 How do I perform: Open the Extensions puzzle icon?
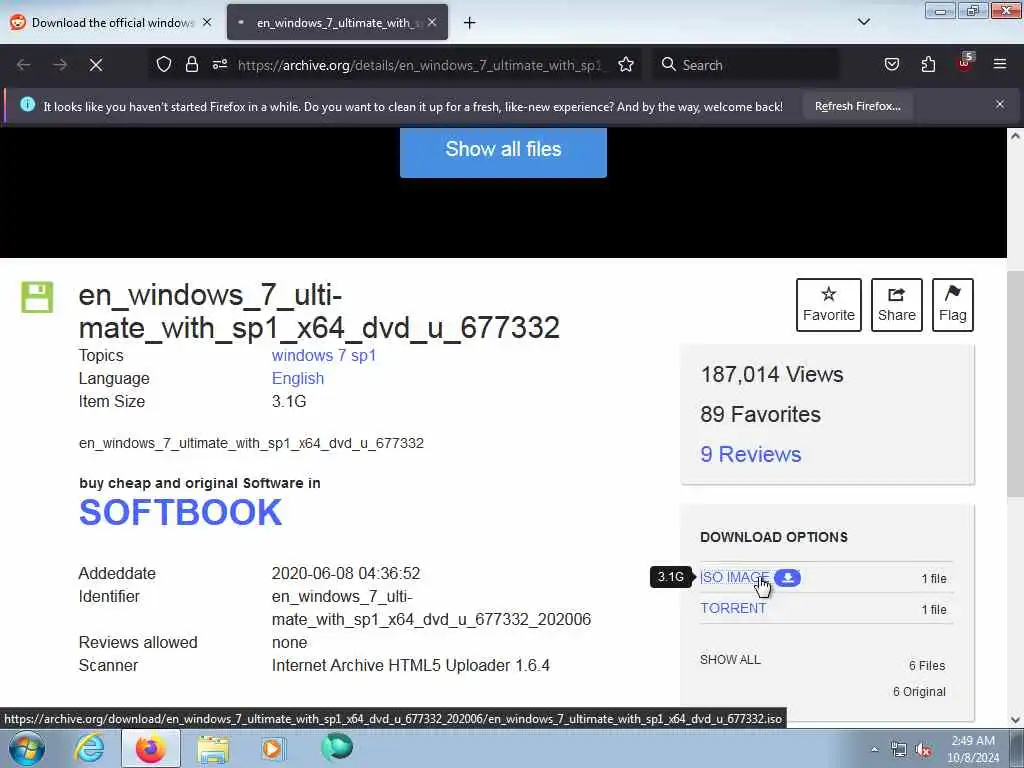[x=928, y=65]
